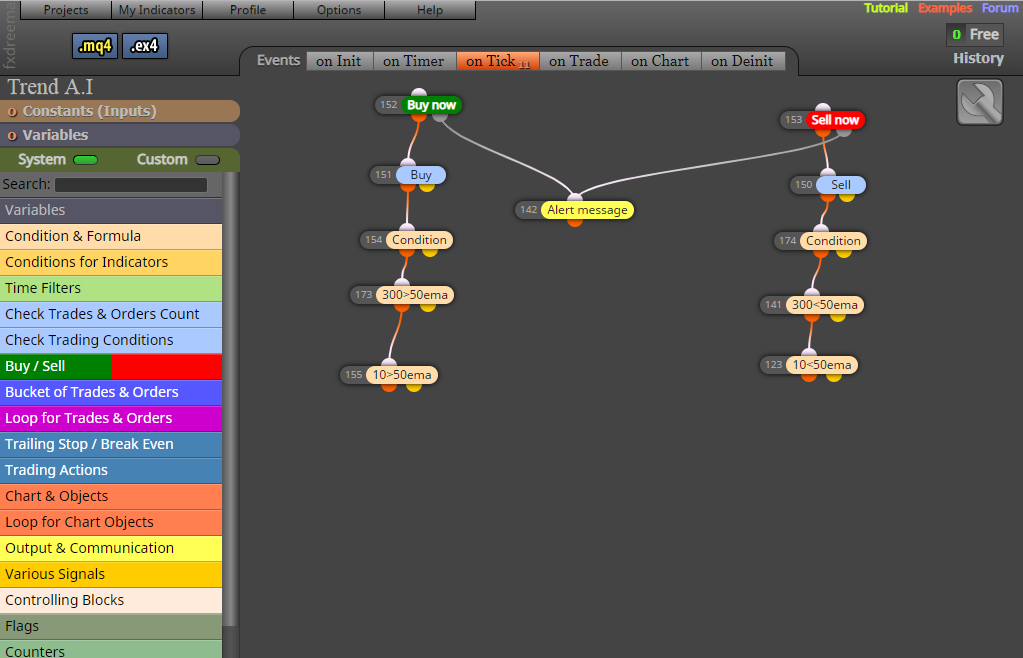This screenshot has width=1023, height=658.
Task: Expand Trailing Stop / Break Even
Action: pos(111,445)
